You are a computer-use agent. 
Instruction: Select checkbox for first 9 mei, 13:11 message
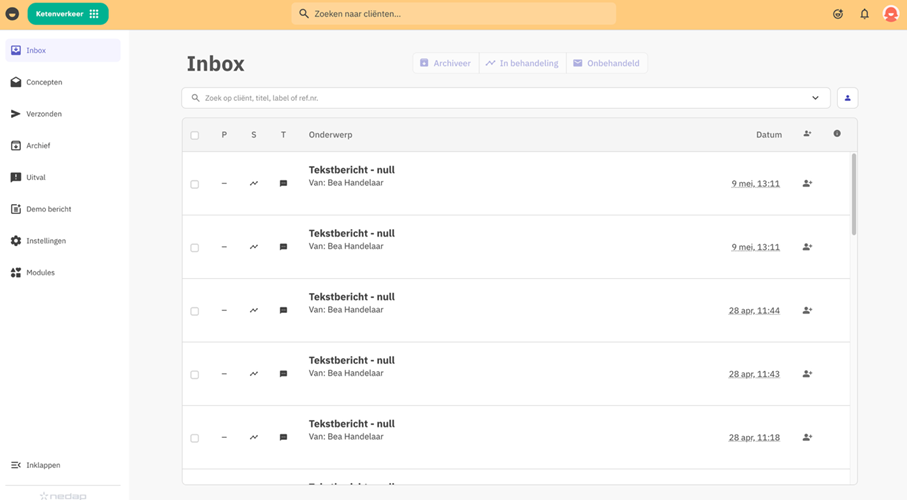pos(194,184)
